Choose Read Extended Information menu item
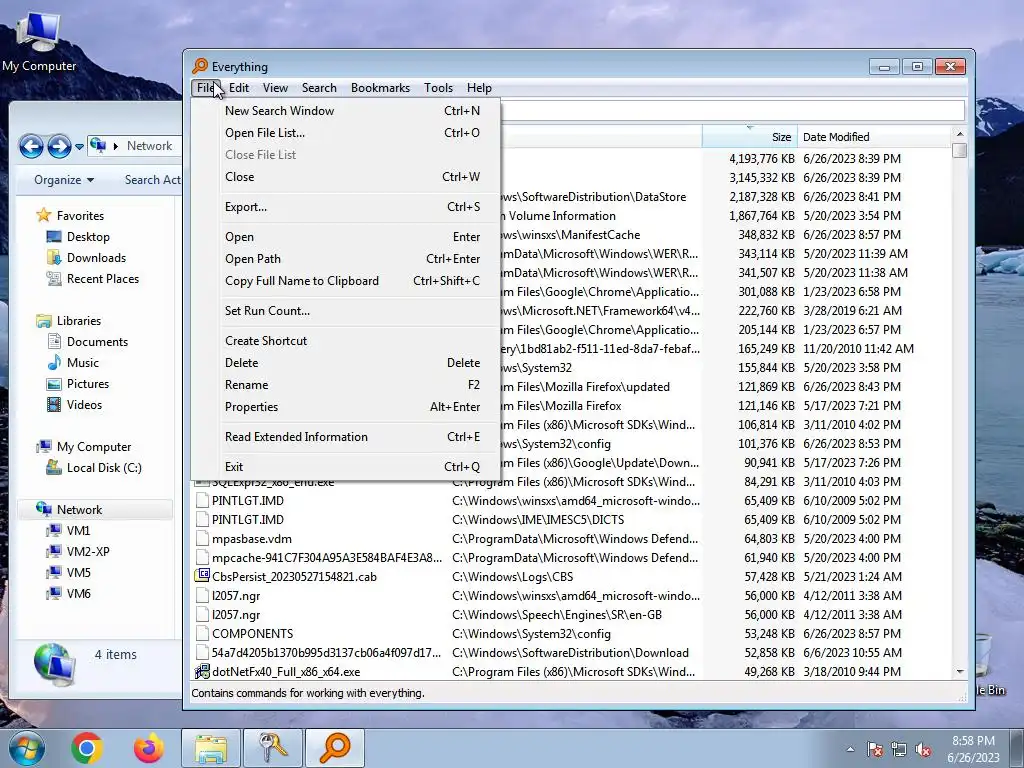The image size is (1024, 768). [x=346, y=437]
